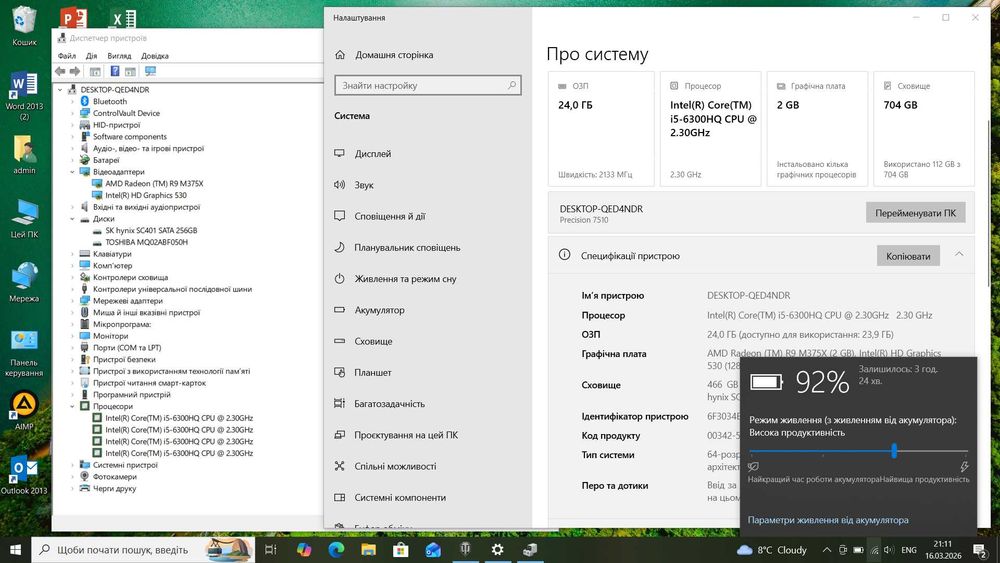1000x563 pixels.
Task: Click the blue Help icon in Device Manager toolbar
Action: click(x=115, y=71)
